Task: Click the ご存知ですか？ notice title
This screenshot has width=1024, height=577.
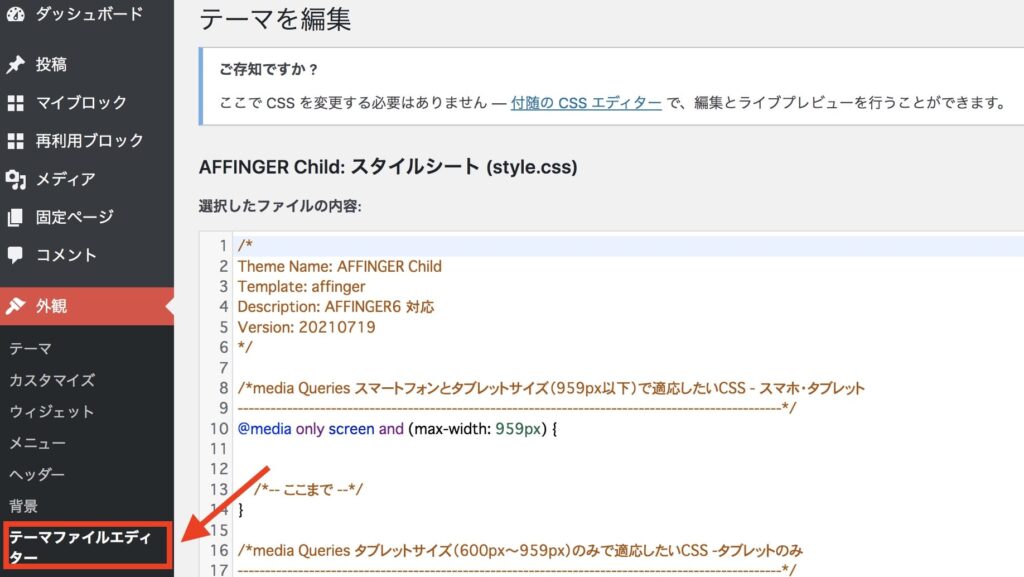Action: (268, 69)
